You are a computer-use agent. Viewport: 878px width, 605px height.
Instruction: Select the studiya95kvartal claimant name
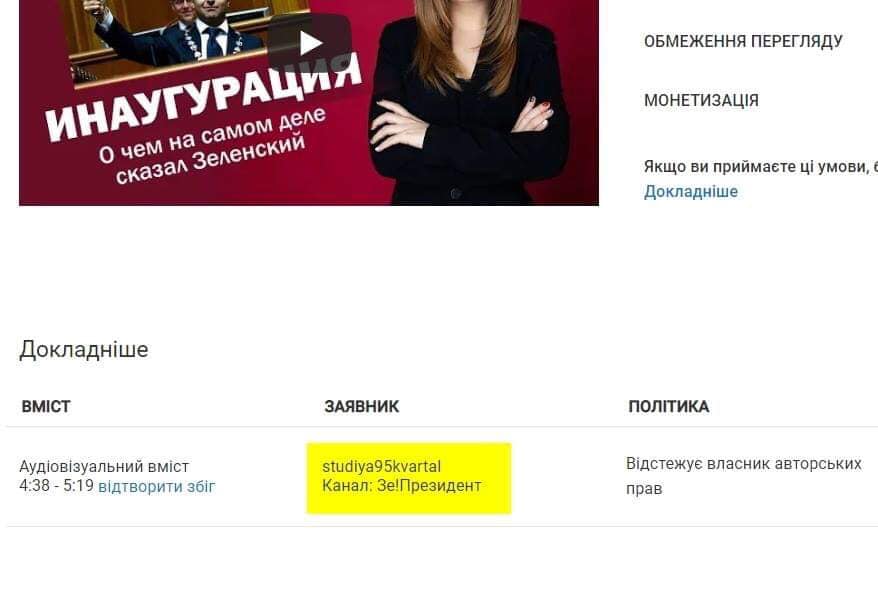click(x=381, y=467)
